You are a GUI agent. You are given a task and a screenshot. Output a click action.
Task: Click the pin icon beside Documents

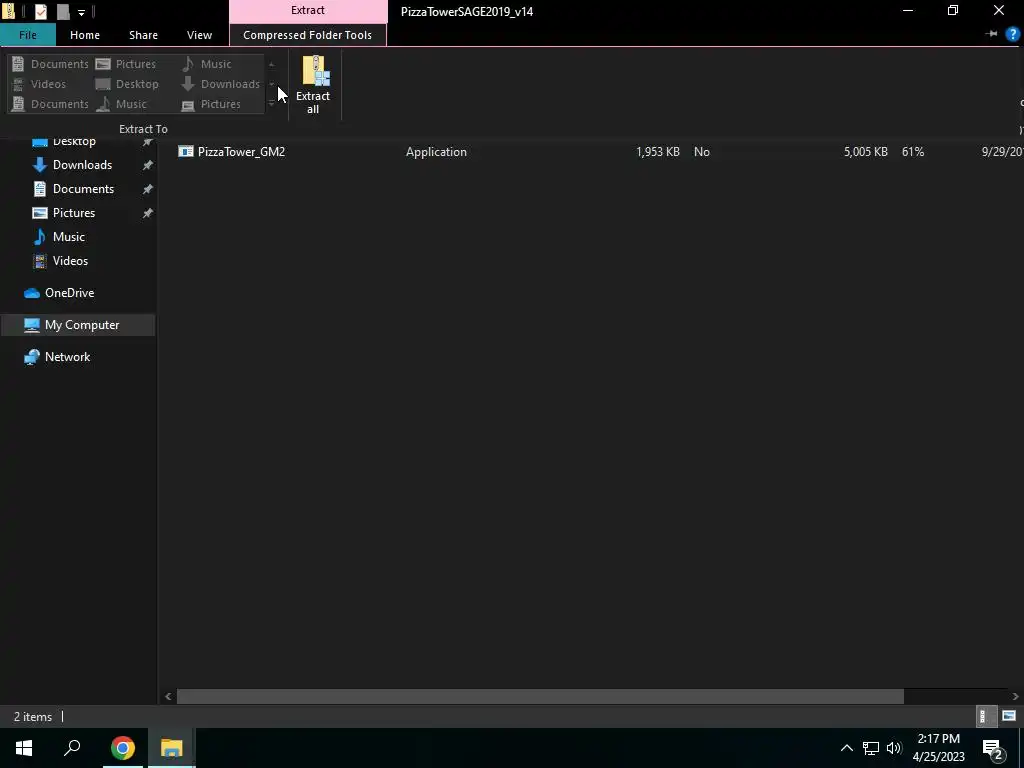click(x=148, y=189)
